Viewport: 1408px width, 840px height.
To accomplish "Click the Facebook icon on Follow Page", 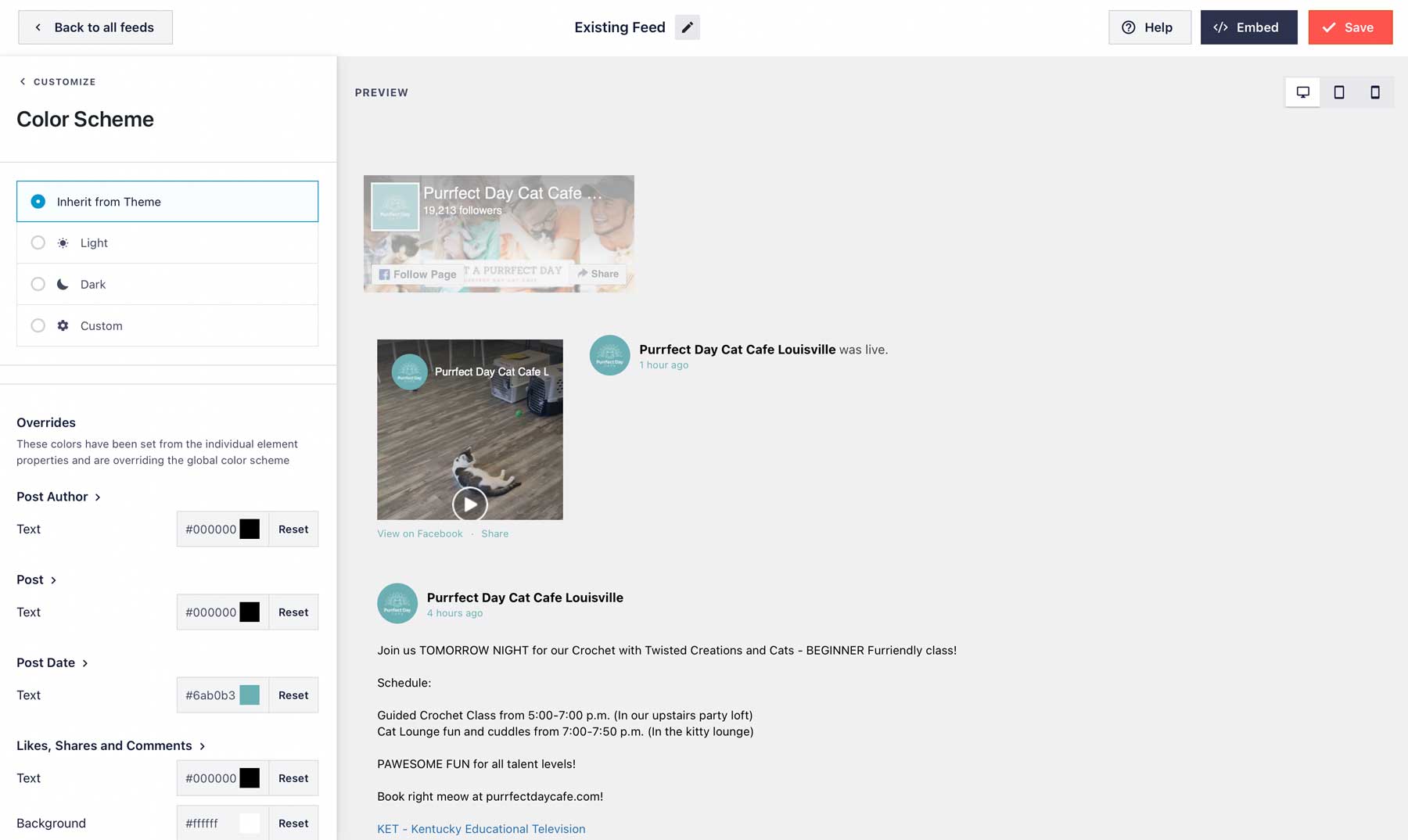I will (x=385, y=274).
